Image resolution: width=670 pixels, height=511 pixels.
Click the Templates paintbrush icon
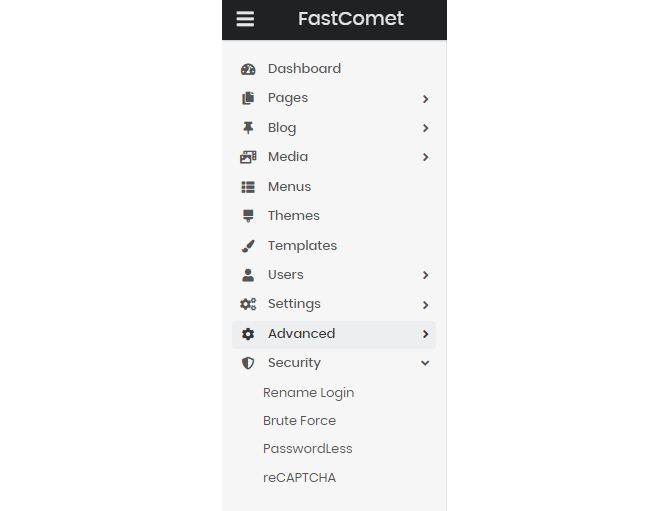tap(248, 246)
